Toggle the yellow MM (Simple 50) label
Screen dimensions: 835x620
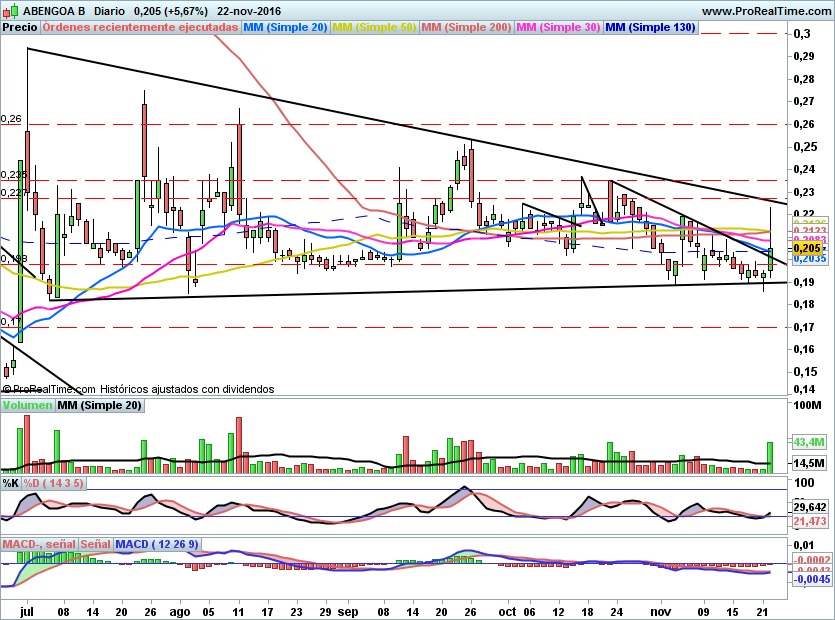point(374,27)
